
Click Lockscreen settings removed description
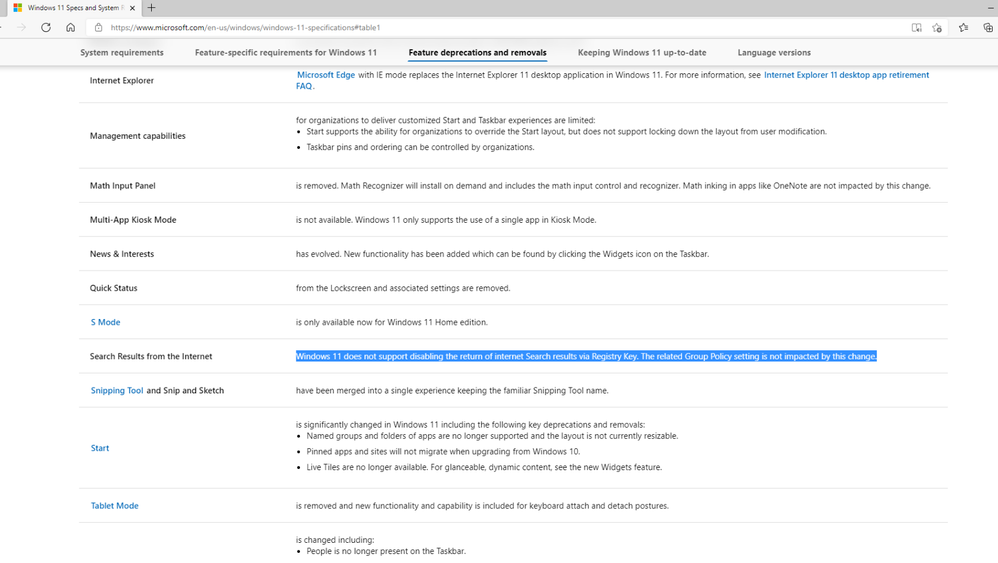click(x=403, y=288)
